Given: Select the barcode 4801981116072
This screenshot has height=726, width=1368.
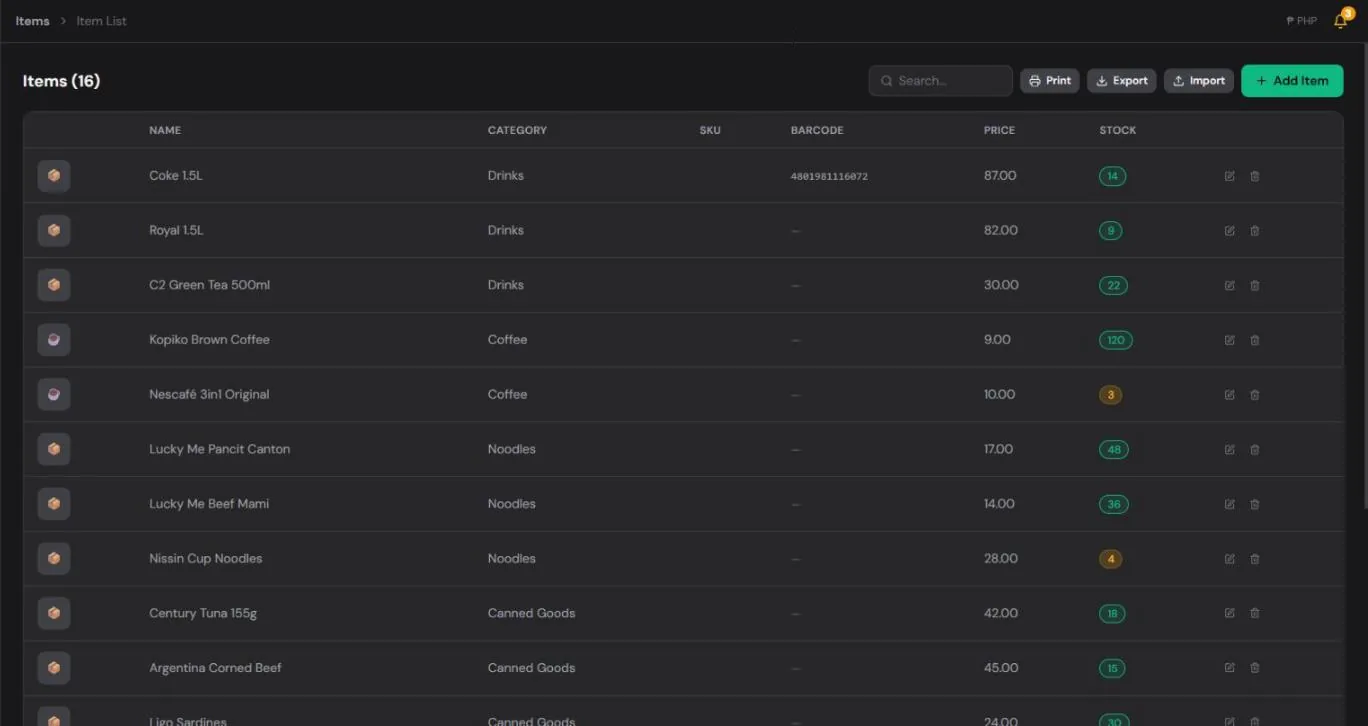Looking at the screenshot, I should pos(829,177).
